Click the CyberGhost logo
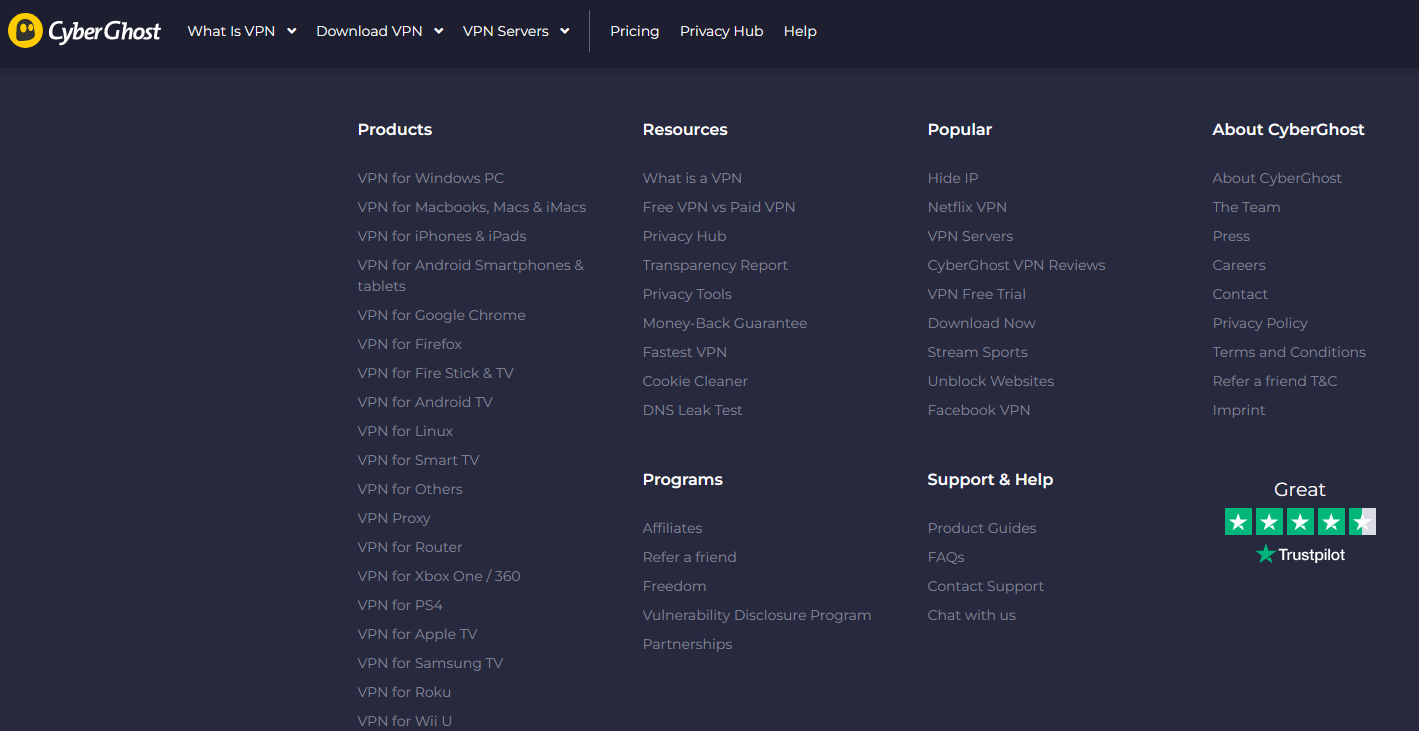The image size is (1419, 731). click(x=84, y=31)
